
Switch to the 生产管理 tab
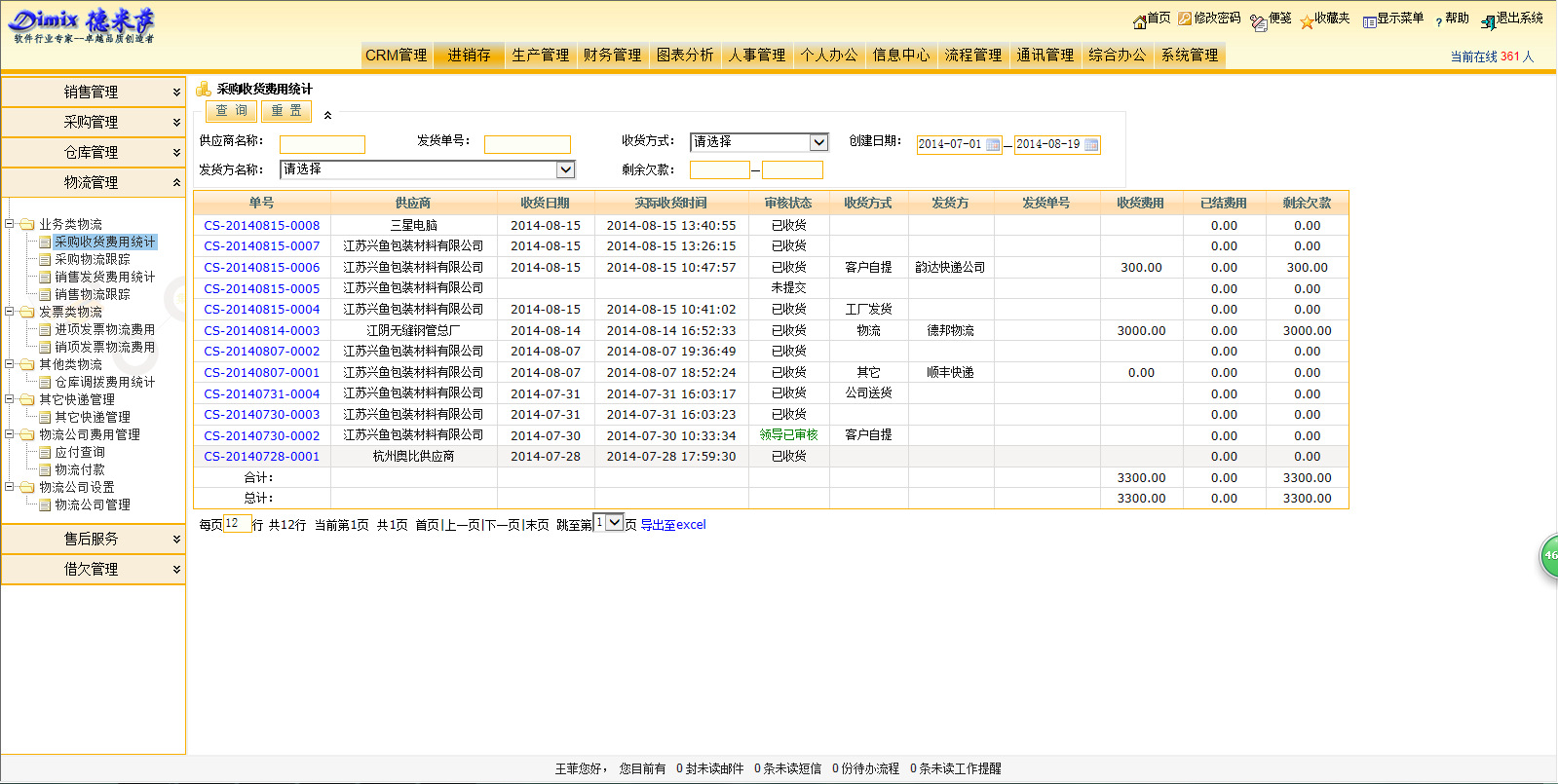coord(541,56)
